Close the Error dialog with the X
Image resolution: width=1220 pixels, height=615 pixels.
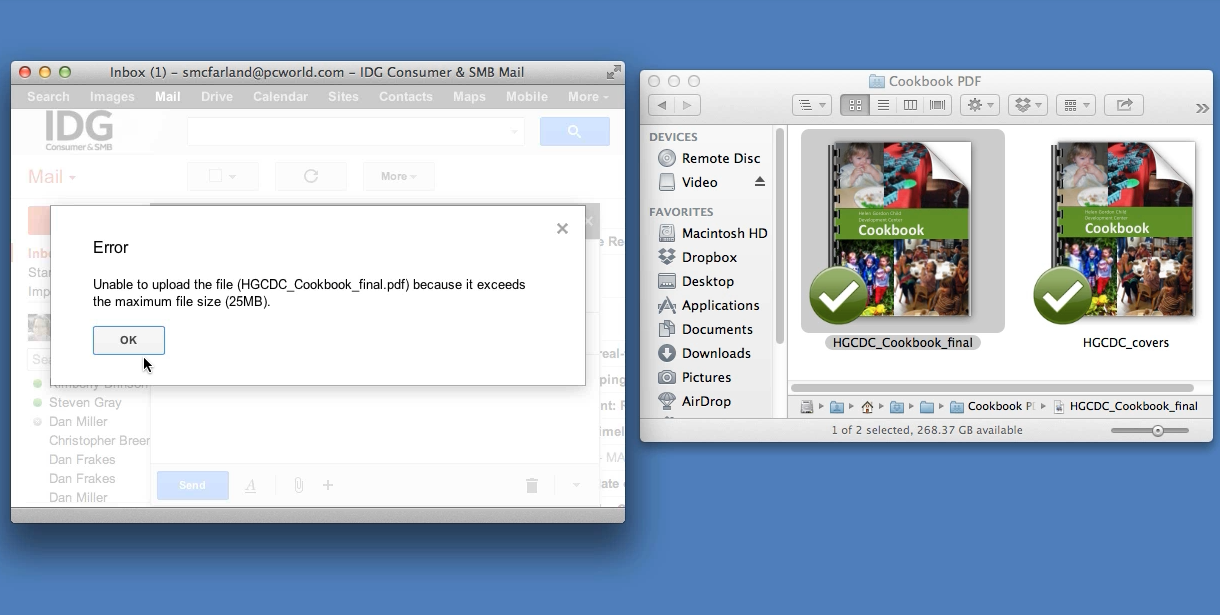point(562,229)
